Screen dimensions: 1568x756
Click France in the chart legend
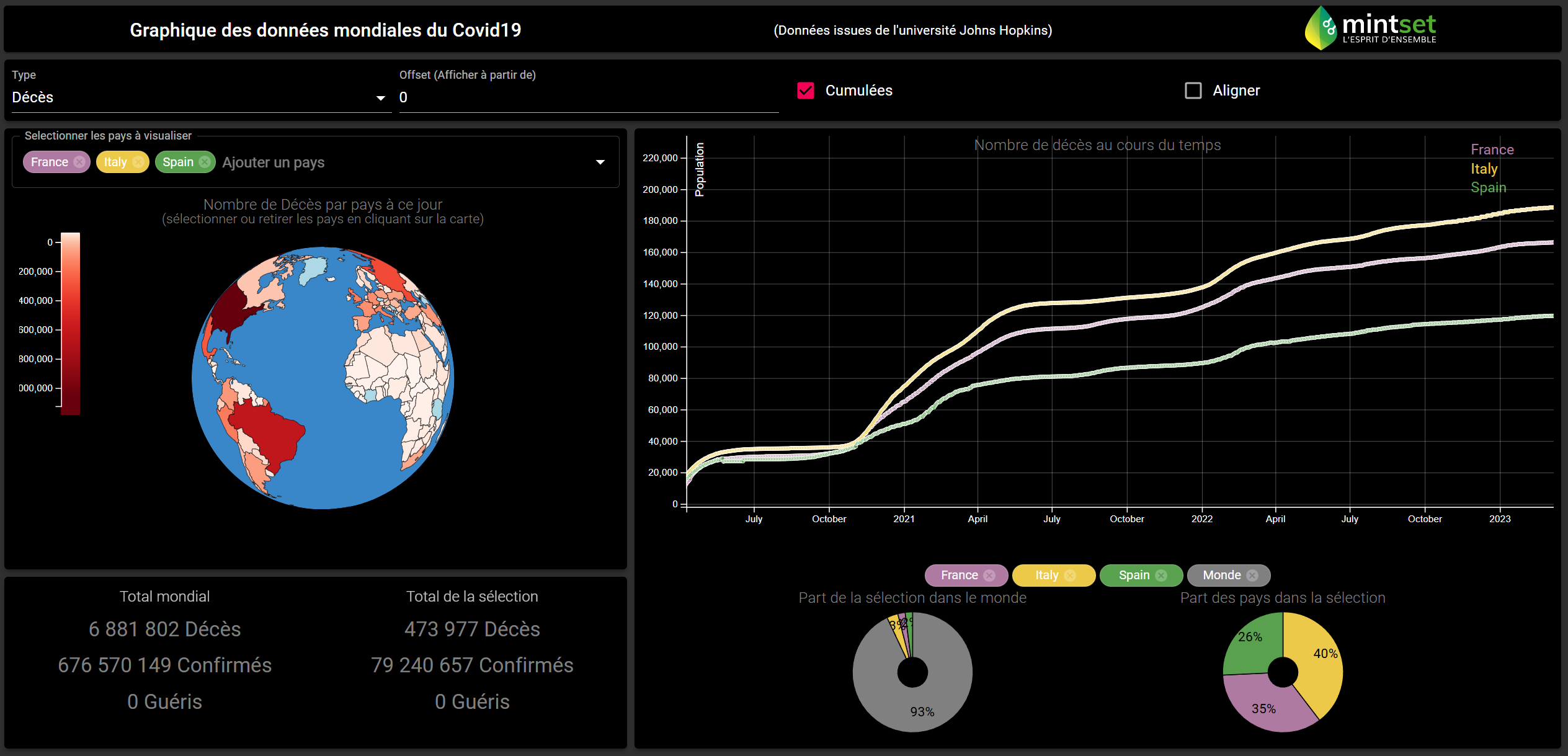1492,149
